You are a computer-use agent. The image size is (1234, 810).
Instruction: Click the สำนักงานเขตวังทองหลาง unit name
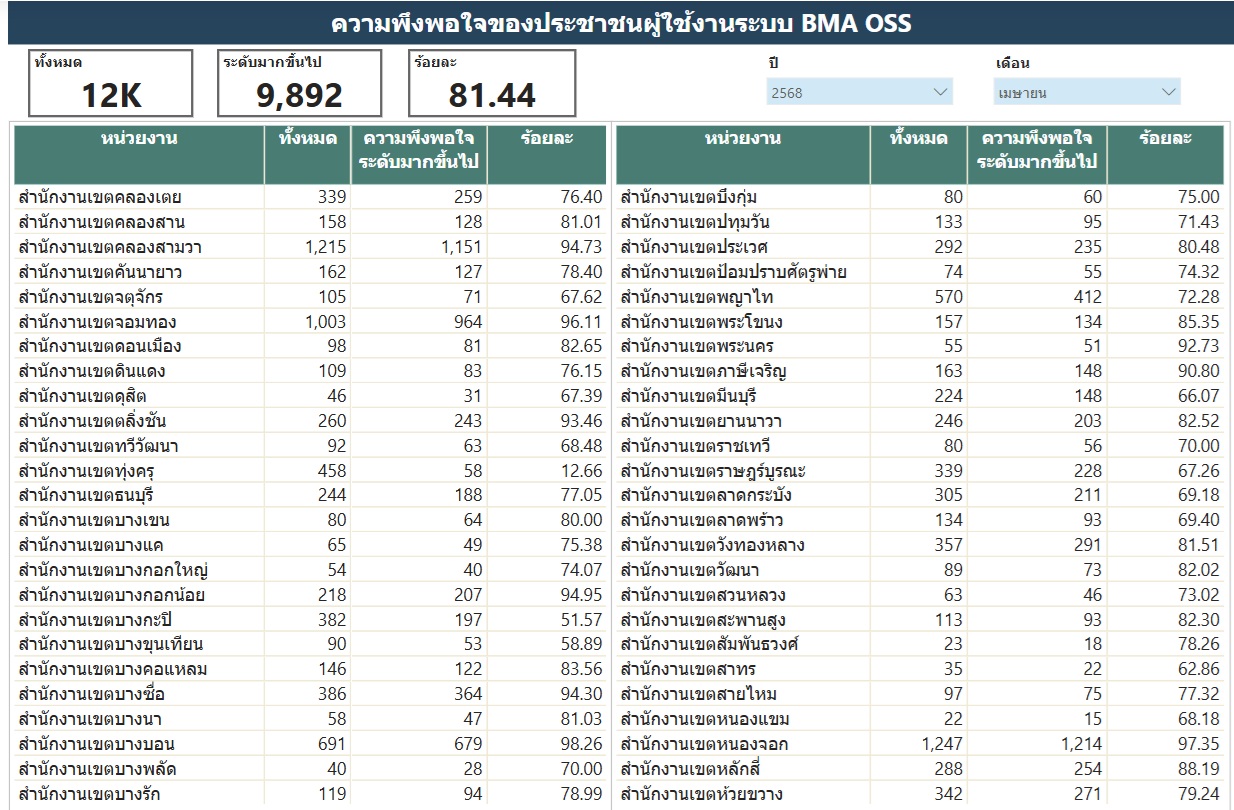pos(712,545)
